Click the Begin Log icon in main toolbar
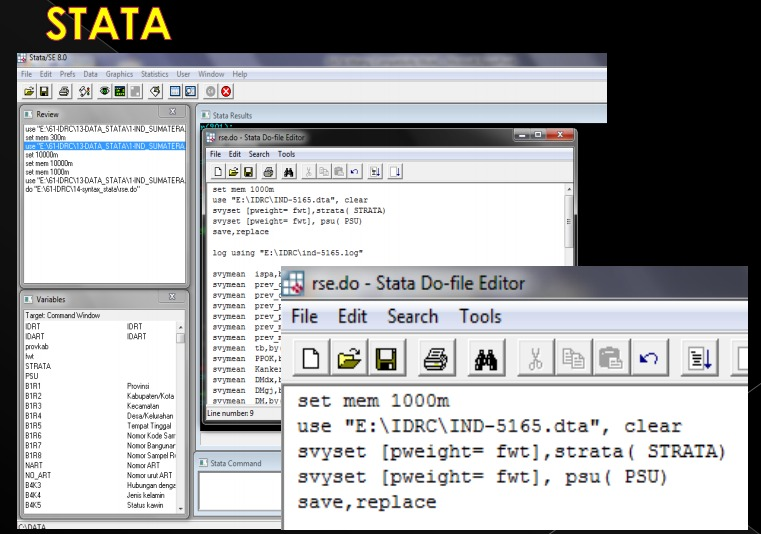 (x=84, y=91)
